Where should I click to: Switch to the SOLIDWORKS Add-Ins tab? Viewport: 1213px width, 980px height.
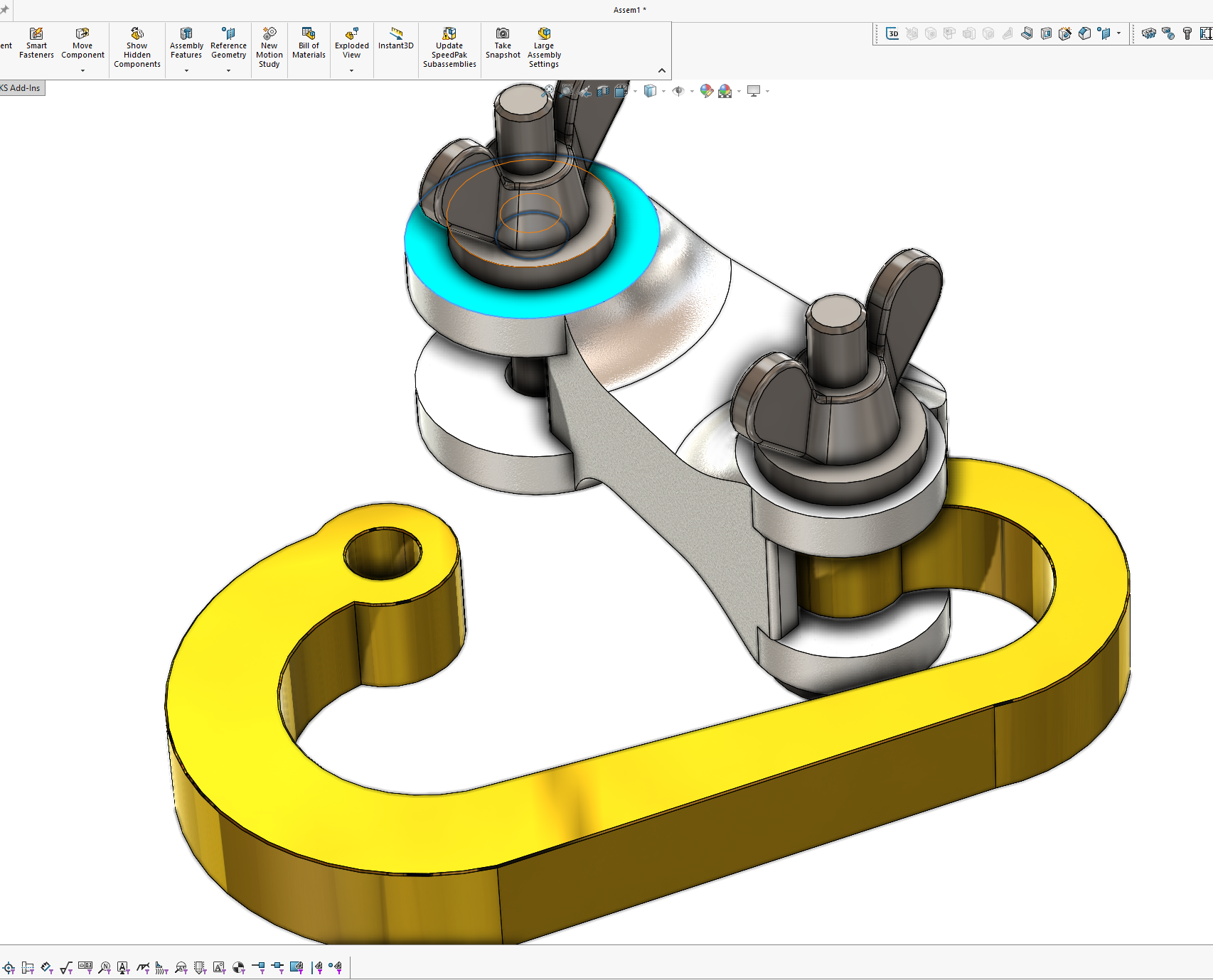click(x=22, y=88)
